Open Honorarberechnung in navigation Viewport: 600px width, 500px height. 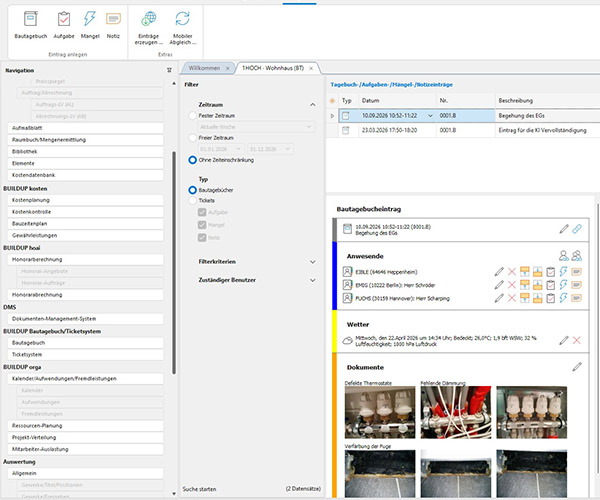(85, 259)
